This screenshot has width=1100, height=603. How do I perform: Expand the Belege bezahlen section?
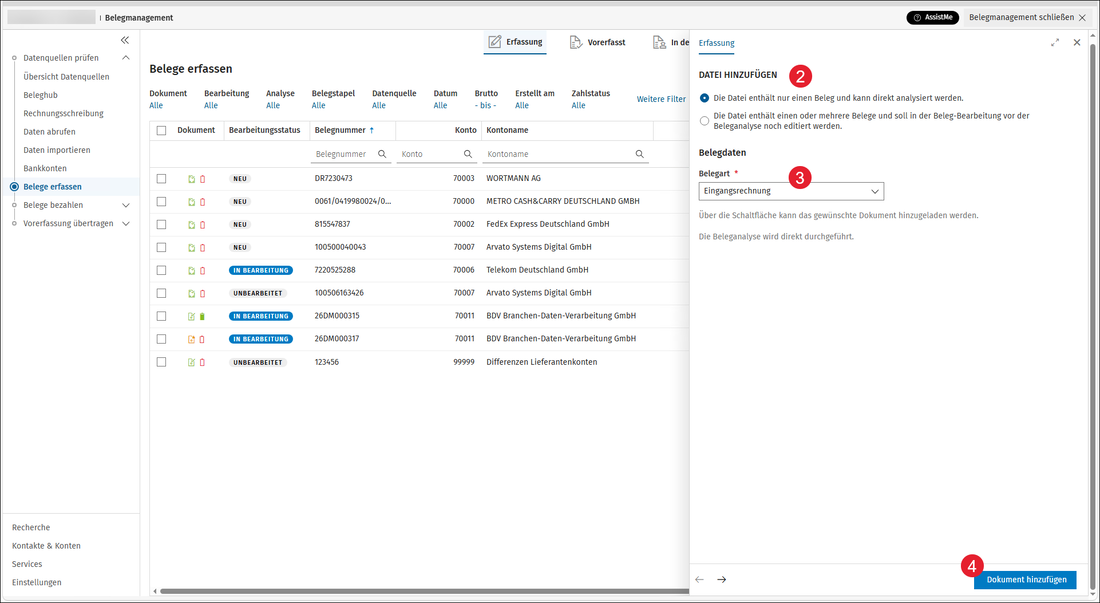(x=126, y=205)
